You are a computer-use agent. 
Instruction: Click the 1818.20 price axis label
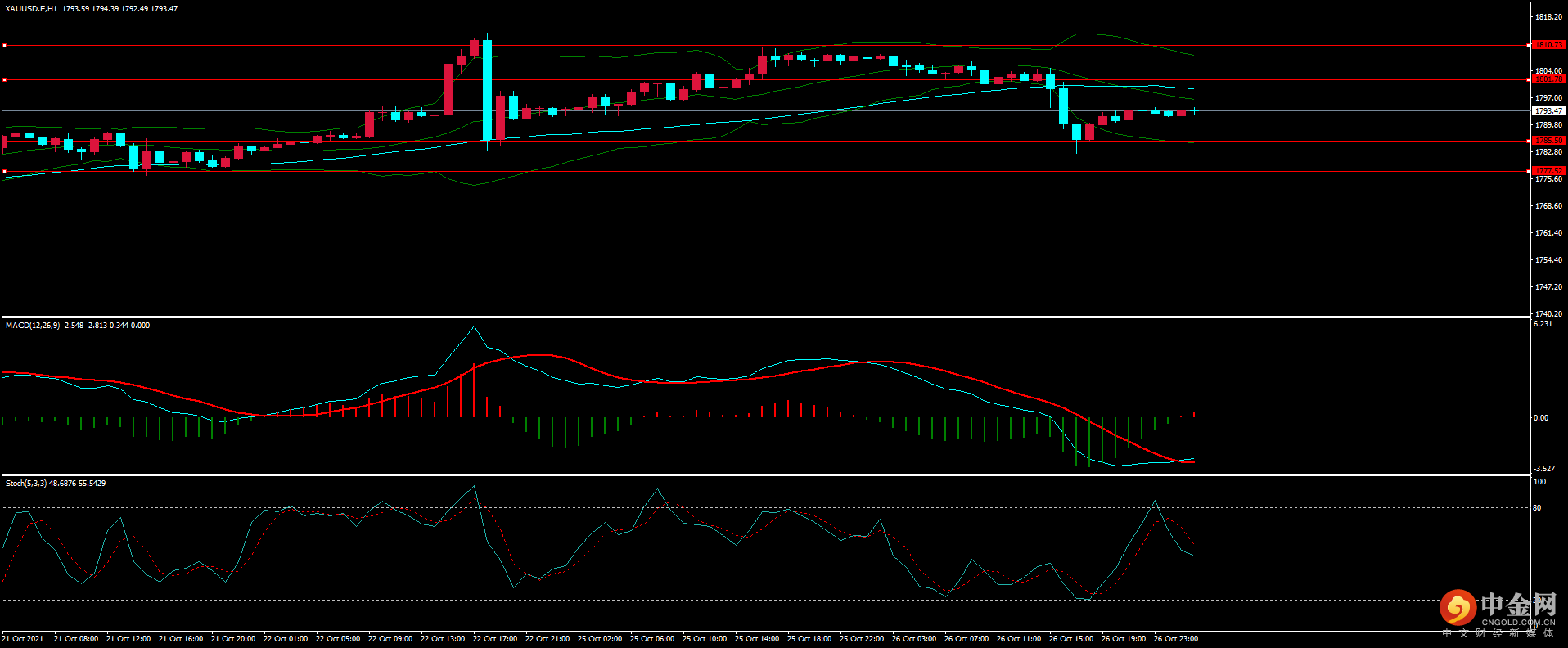[x=1548, y=17]
